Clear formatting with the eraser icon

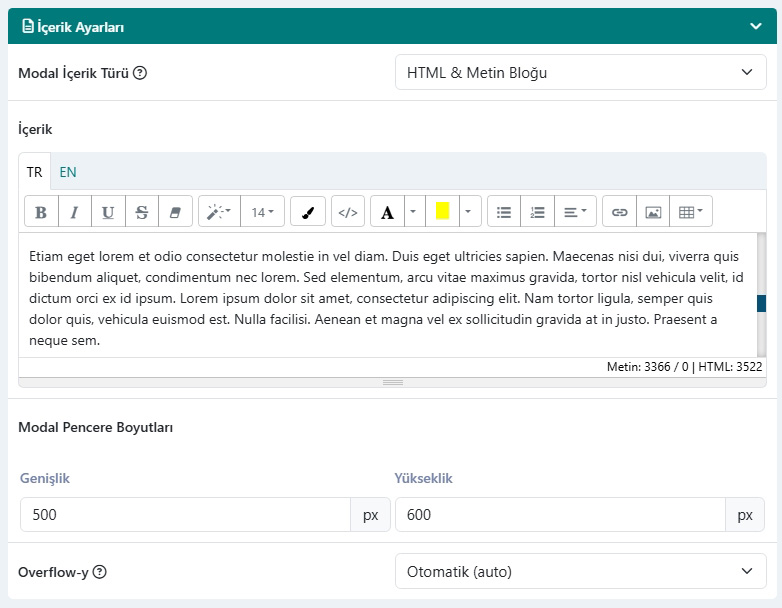175,212
